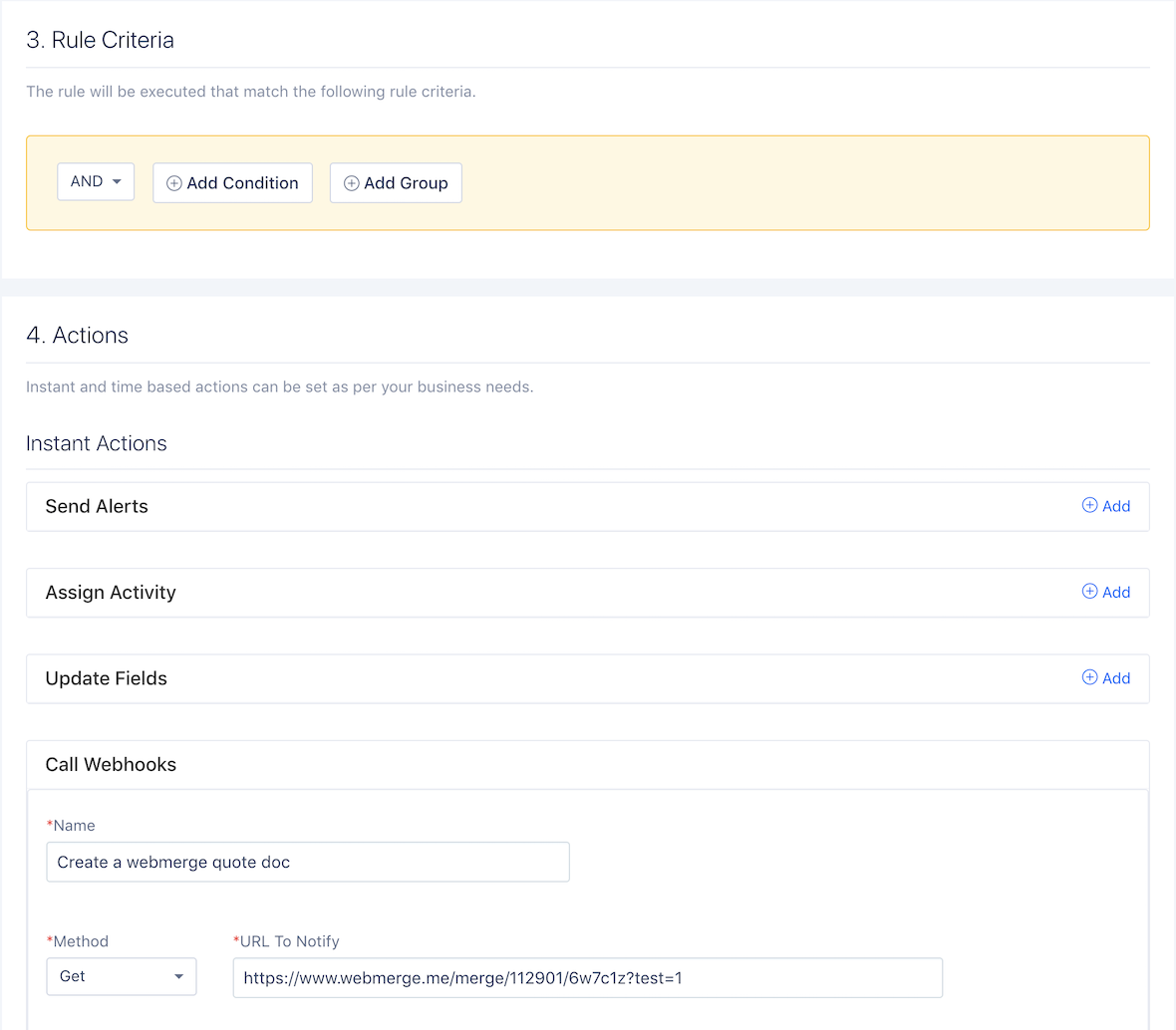Click the Assign Activity row title
Viewport: 1176px width, 1030px height.
click(111, 593)
